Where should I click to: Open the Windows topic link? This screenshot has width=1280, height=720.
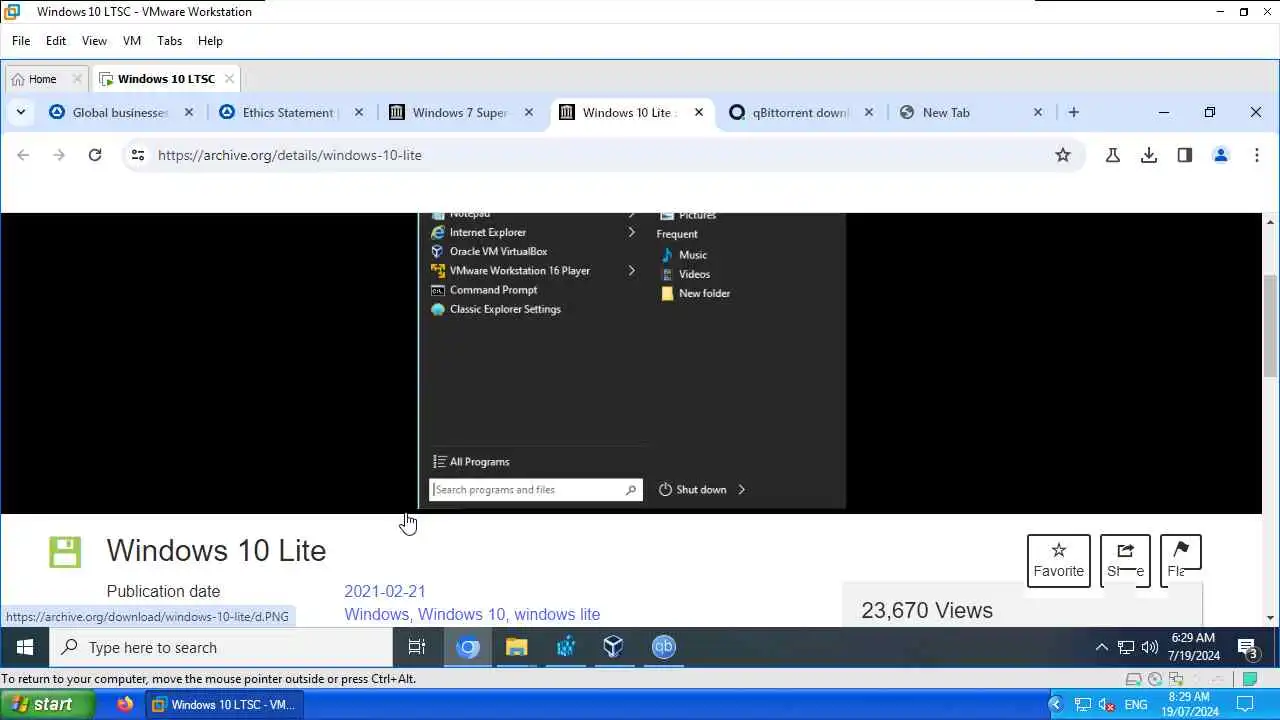pos(376,615)
